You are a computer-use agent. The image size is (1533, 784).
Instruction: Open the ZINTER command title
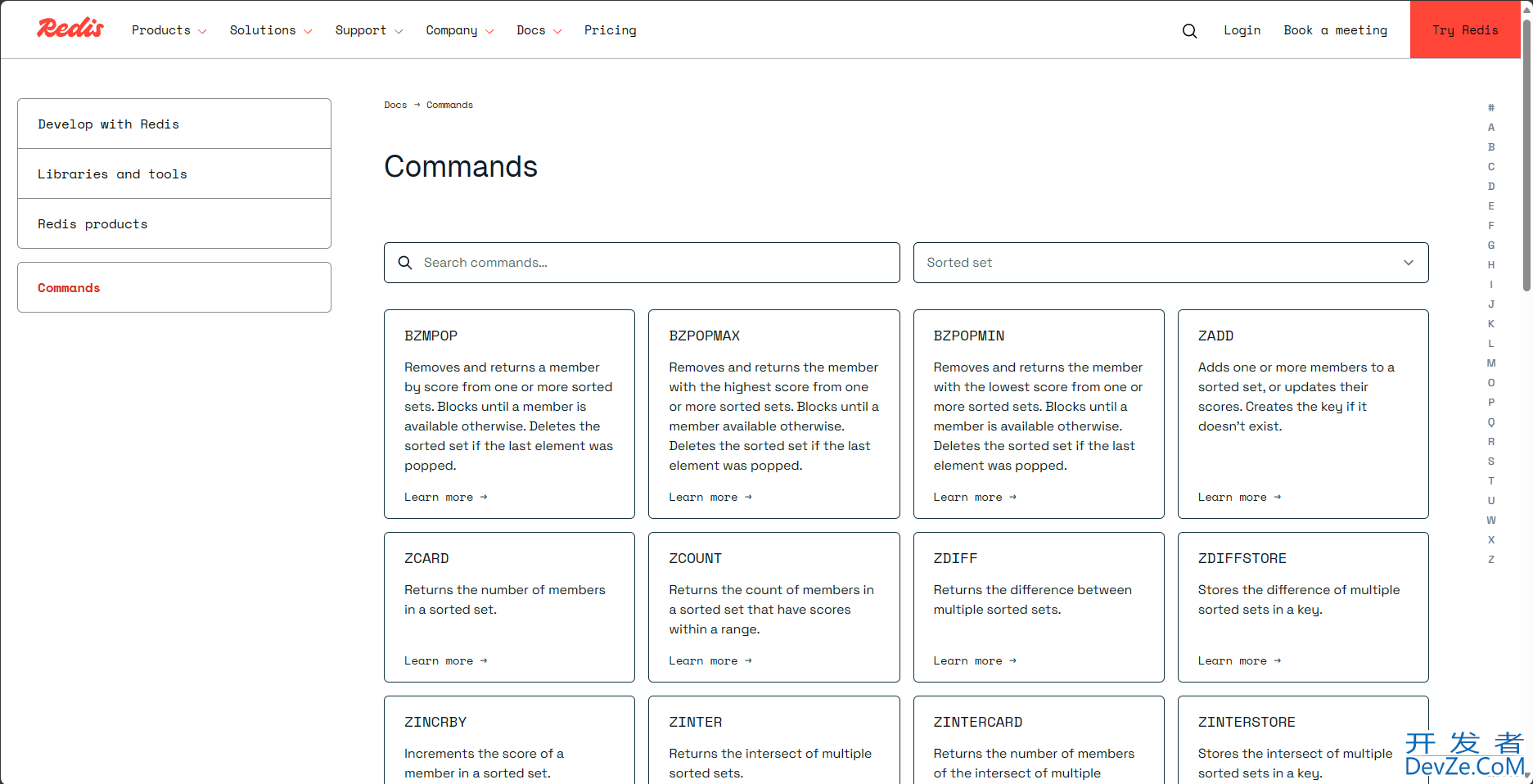click(x=695, y=722)
